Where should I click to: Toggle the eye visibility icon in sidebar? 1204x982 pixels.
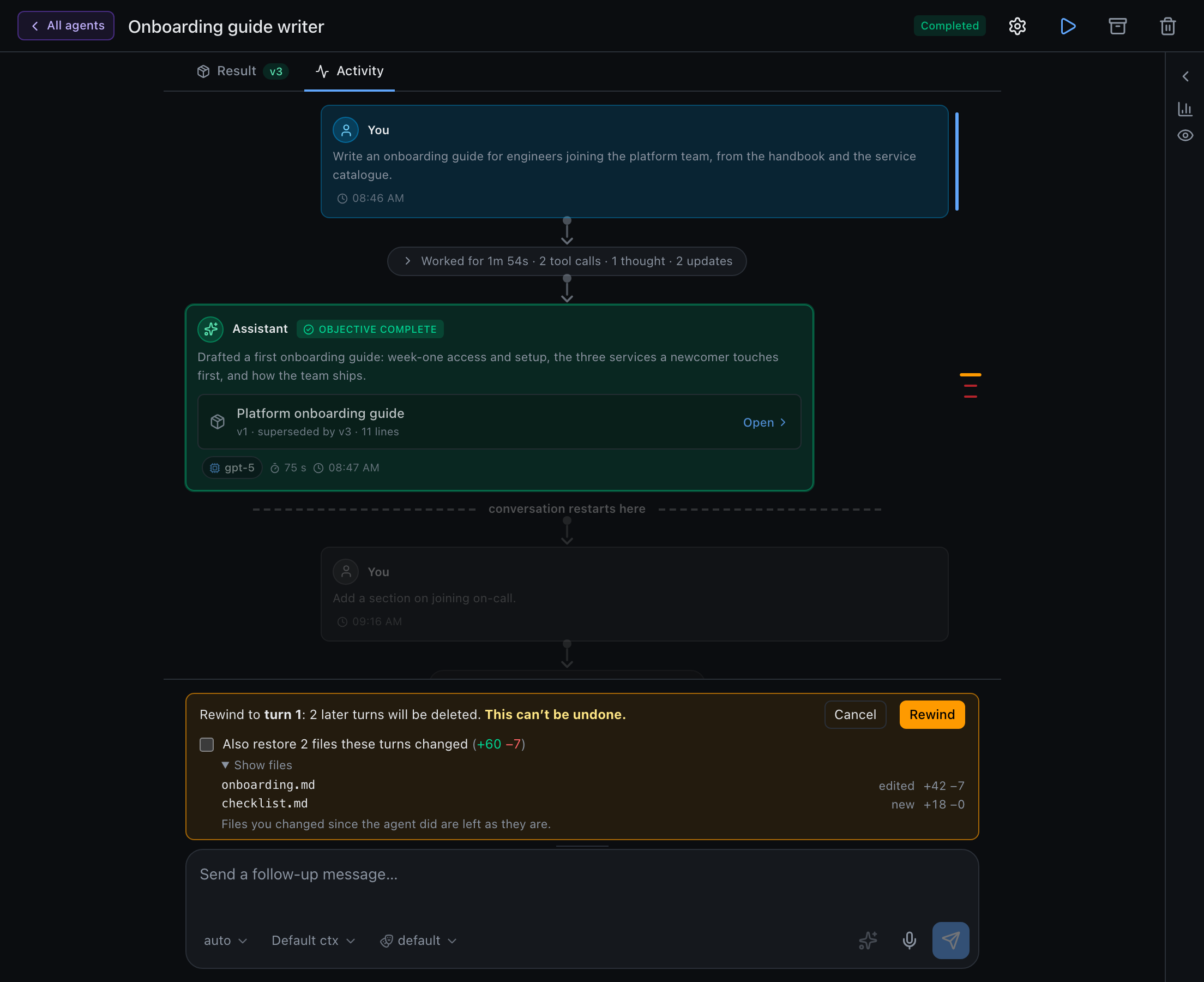(1185, 136)
